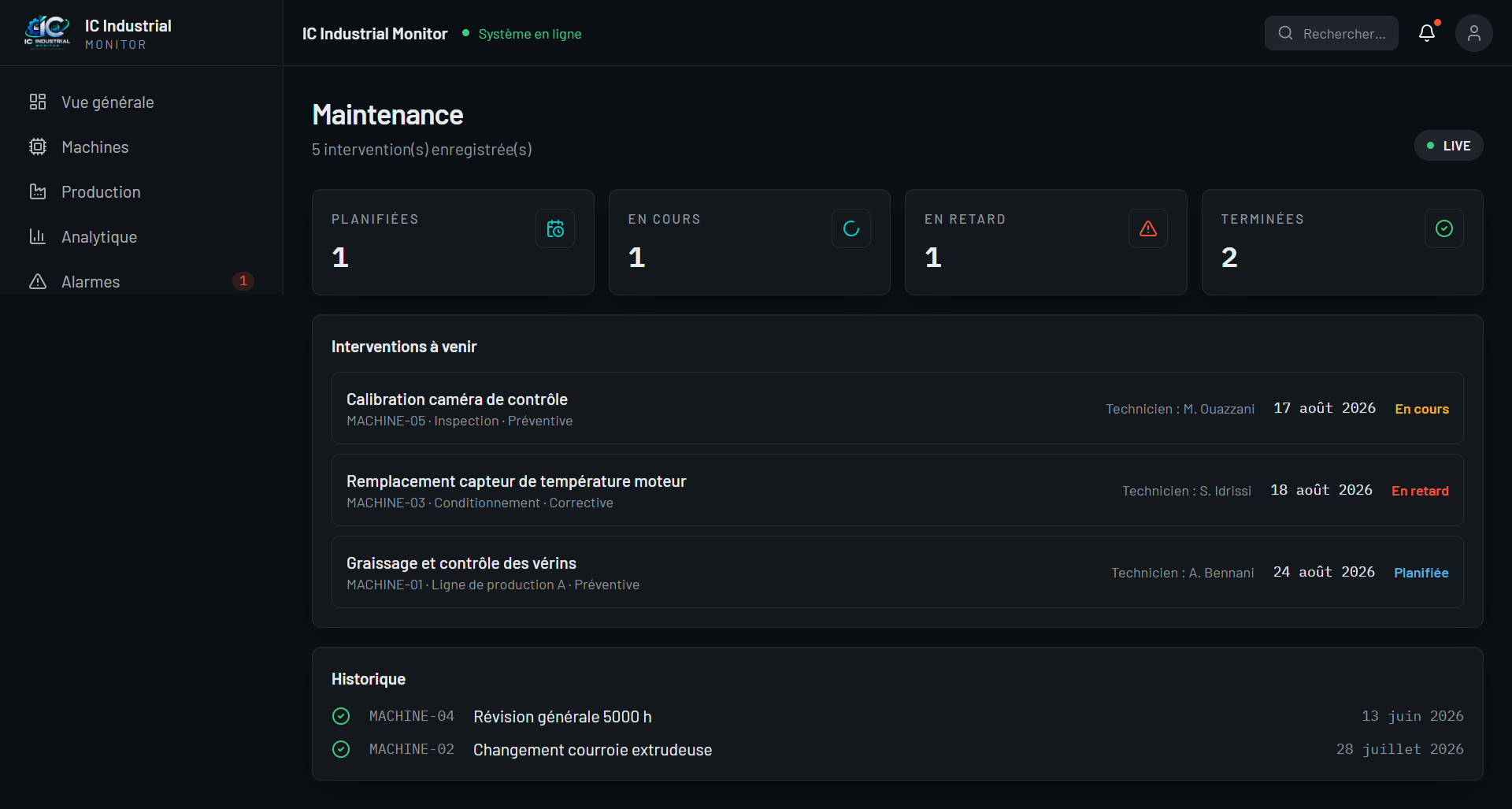This screenshot has height=809, width=1512.
Task: Open the Machines section
Action: coord(142,147)
